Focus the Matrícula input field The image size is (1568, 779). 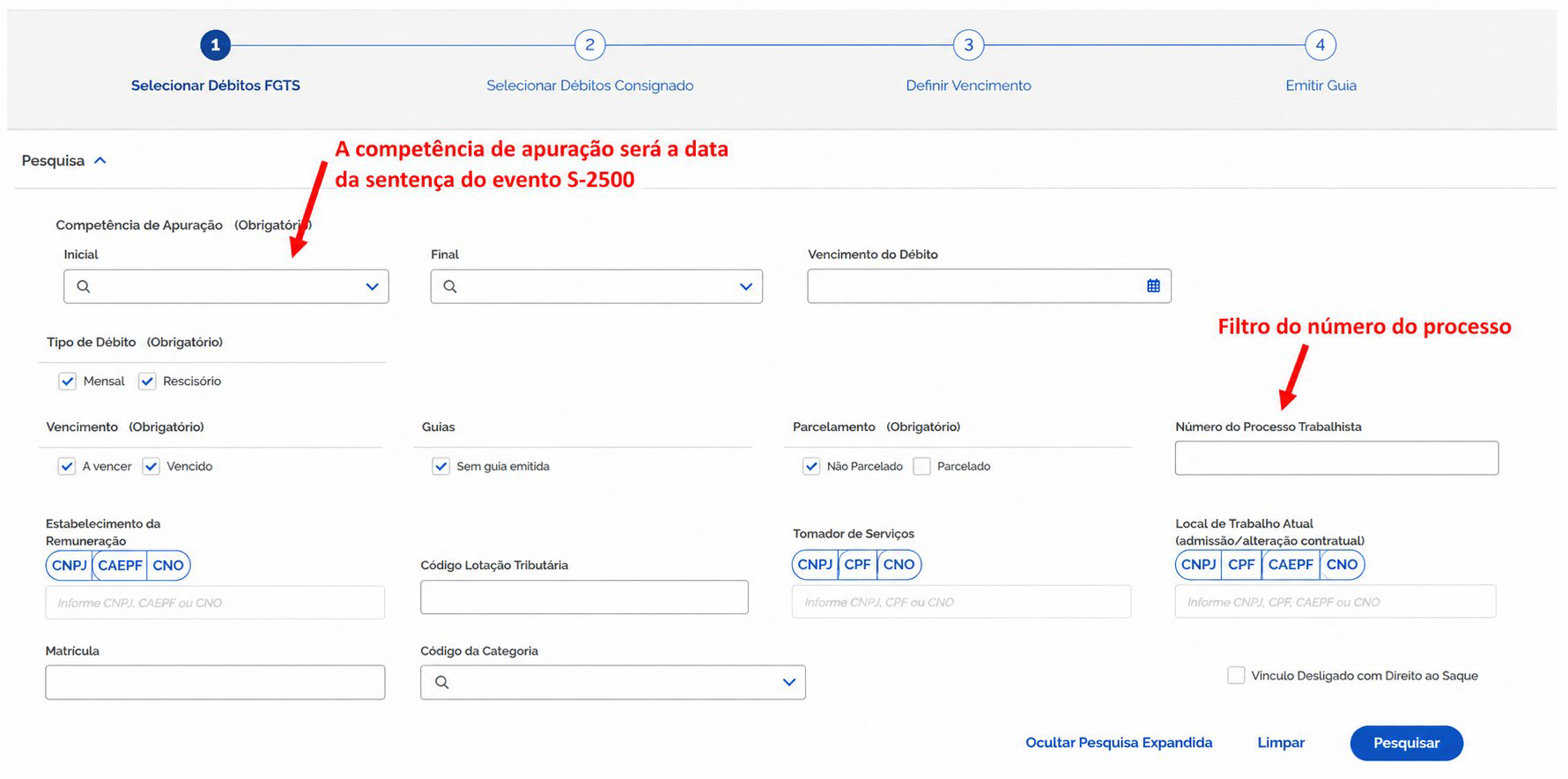click(x=215, y=682)
